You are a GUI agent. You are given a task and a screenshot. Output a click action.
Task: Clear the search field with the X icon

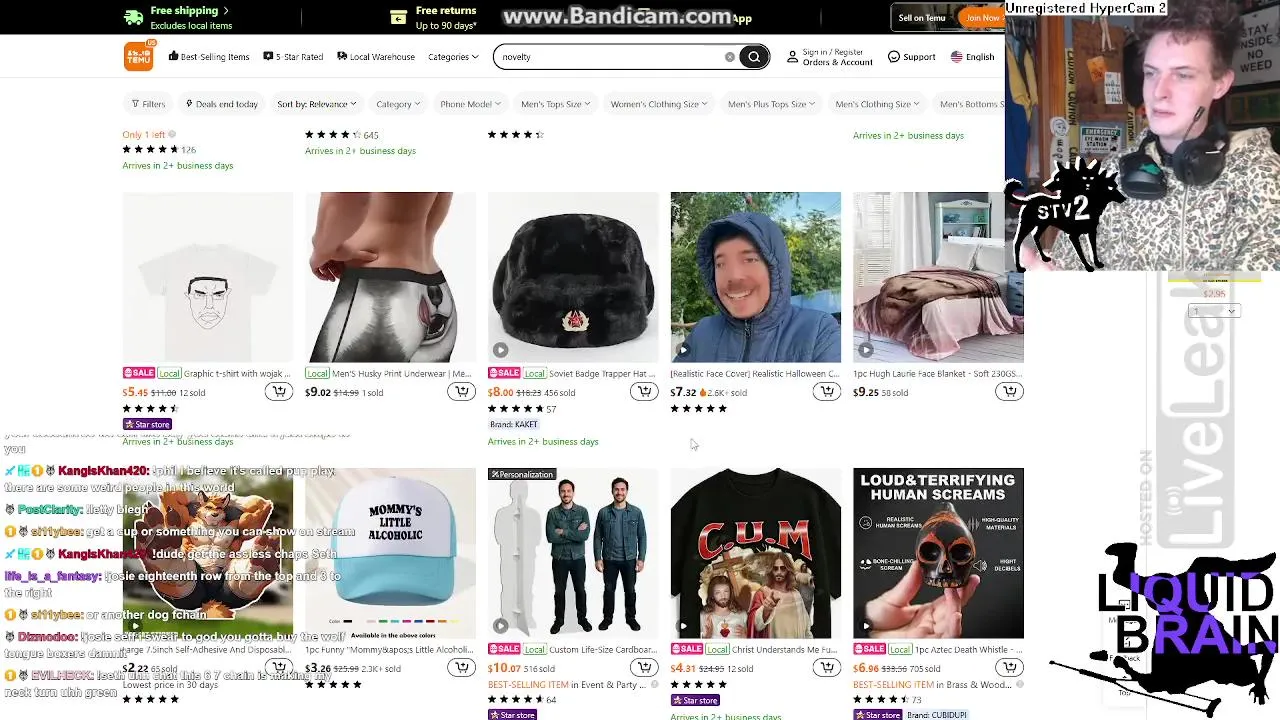(x=730, y=57)
